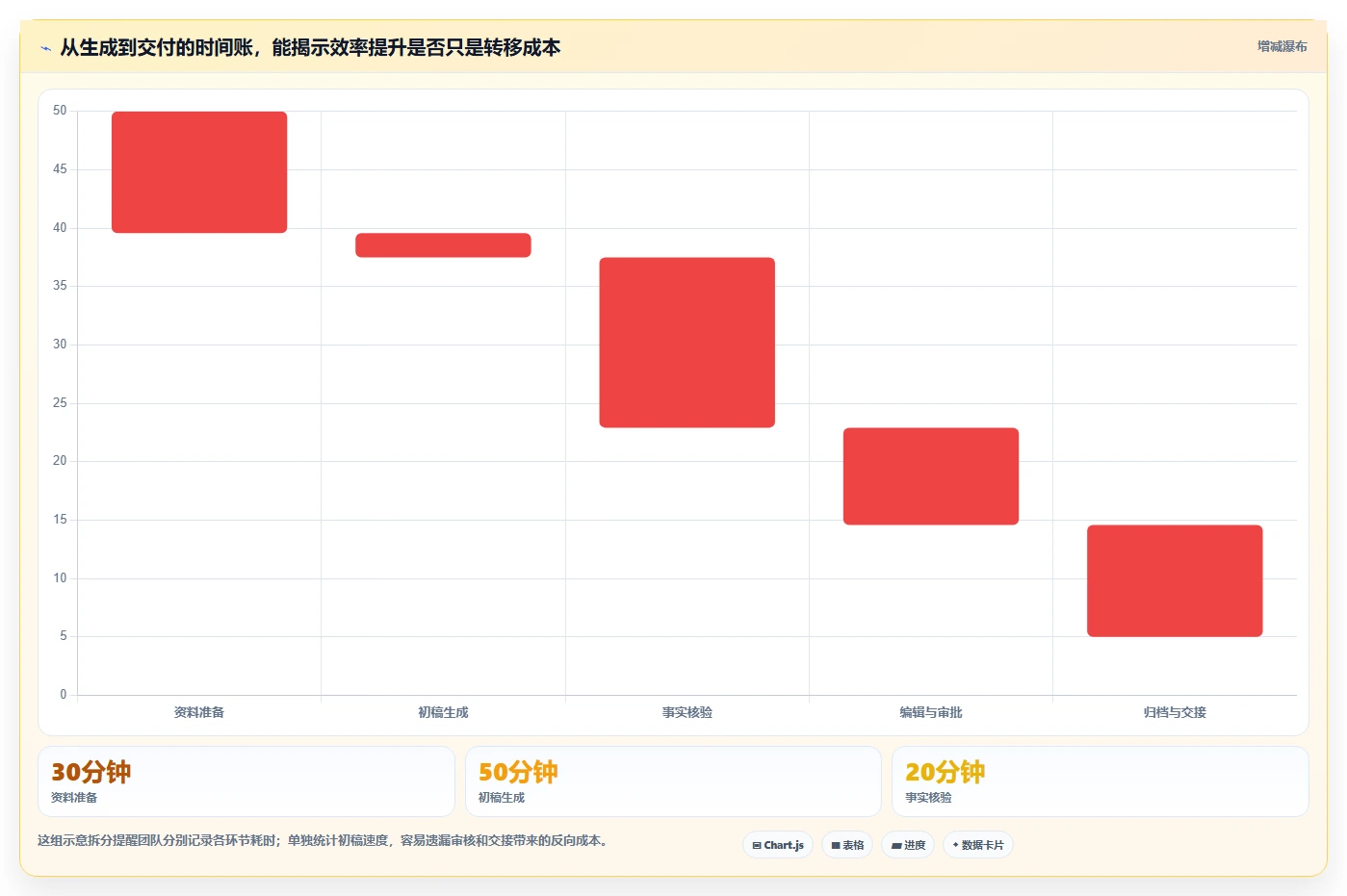Click x-axis label 资料准备

coord(199,712)
